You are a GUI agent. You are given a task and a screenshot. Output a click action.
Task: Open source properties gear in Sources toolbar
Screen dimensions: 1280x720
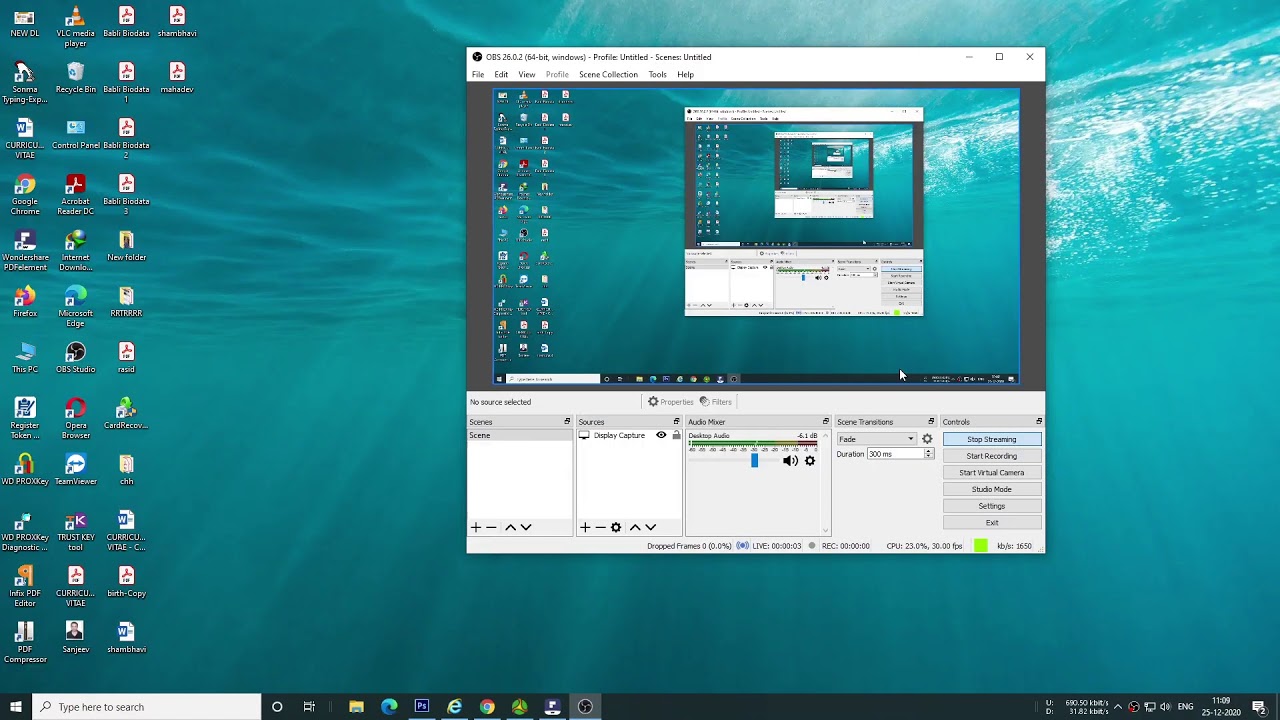click(616, 527)
